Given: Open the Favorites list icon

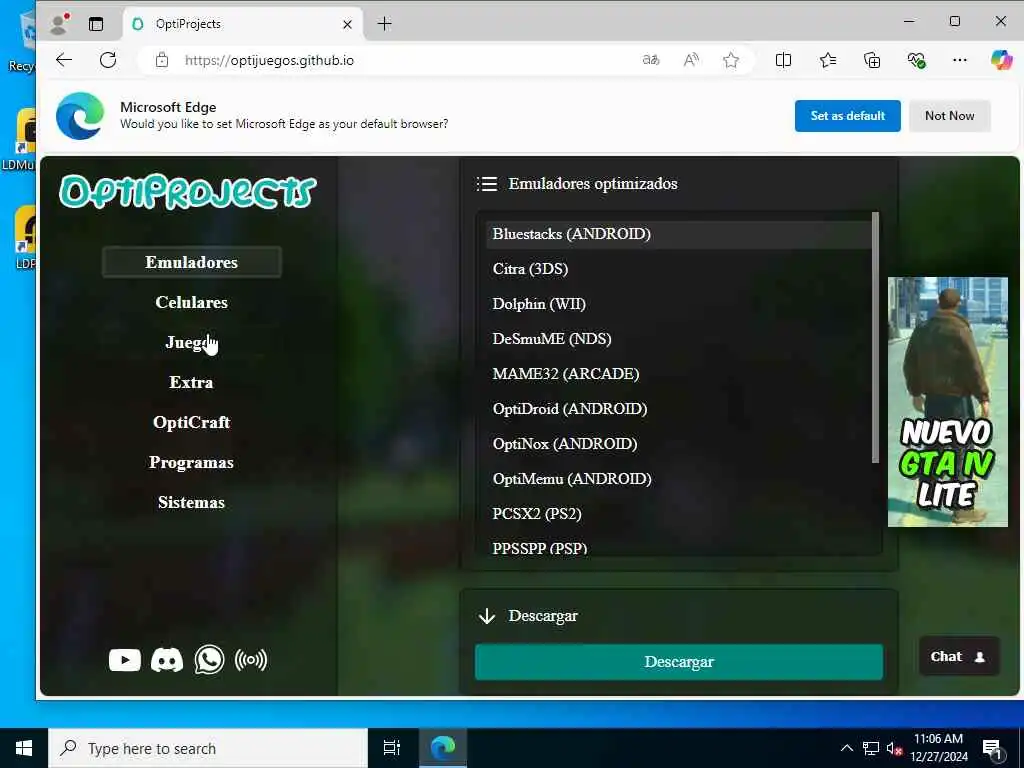Looking at the screenshot, I should [827, 60].
